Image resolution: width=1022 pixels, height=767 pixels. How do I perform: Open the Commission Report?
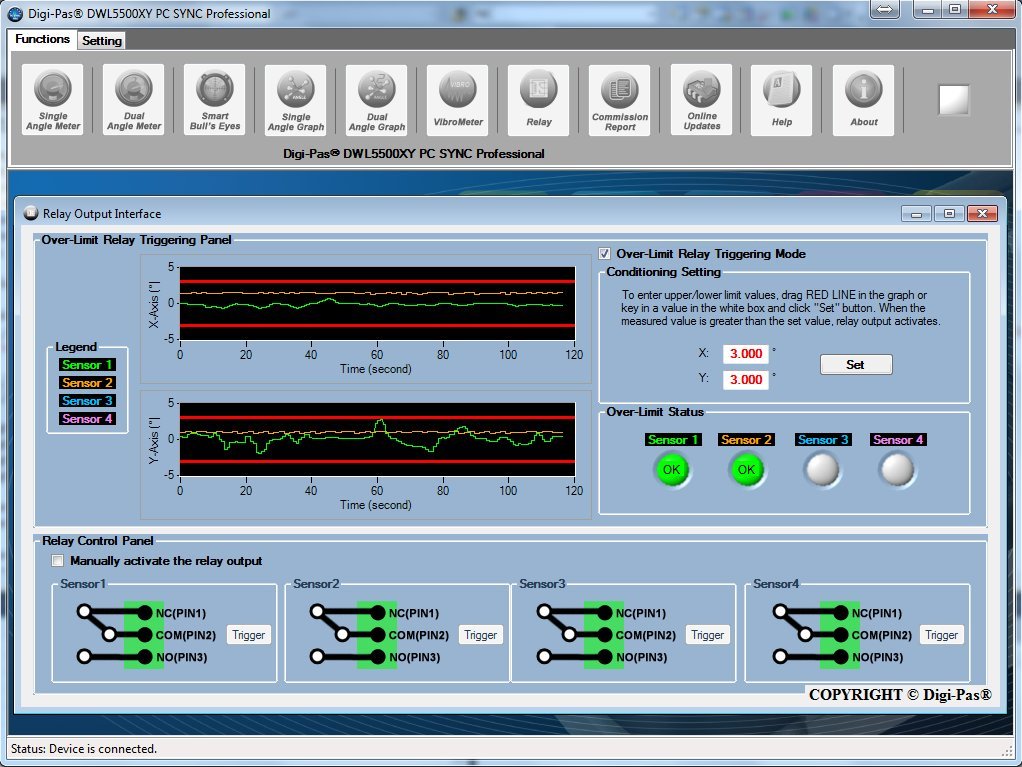tap(620, 99)
